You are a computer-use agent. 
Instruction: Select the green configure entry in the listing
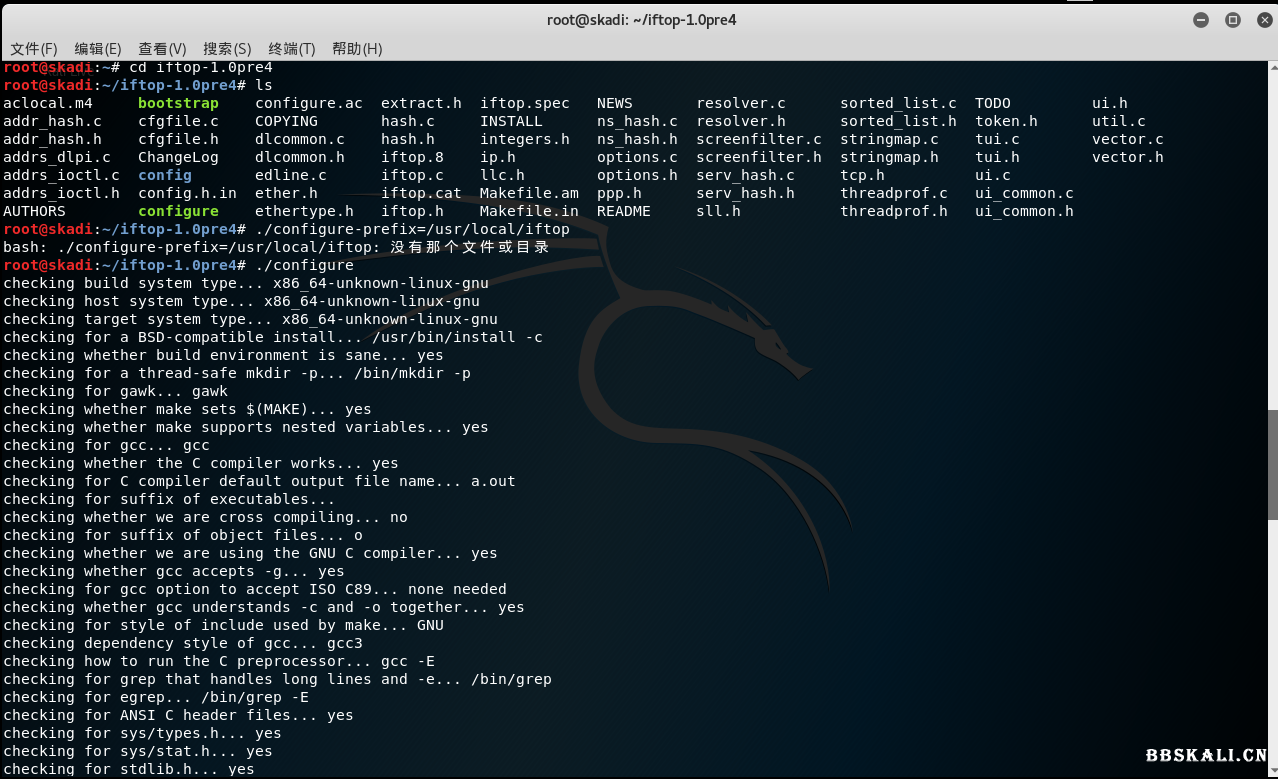(x=177, y=211)
